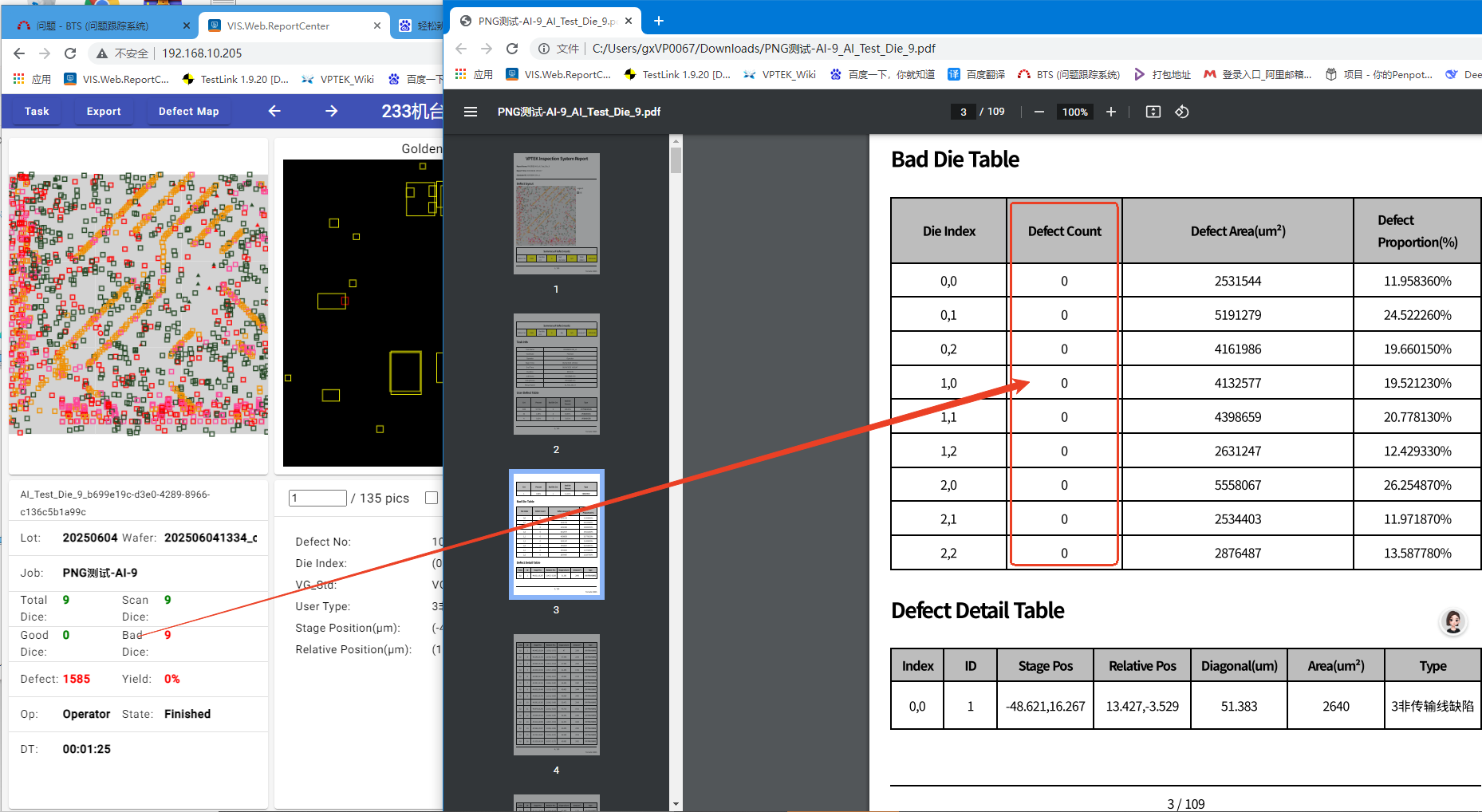
Task: Select page 4 thumbnail in PDF sidebar
Action: click(x=556, y=695)
